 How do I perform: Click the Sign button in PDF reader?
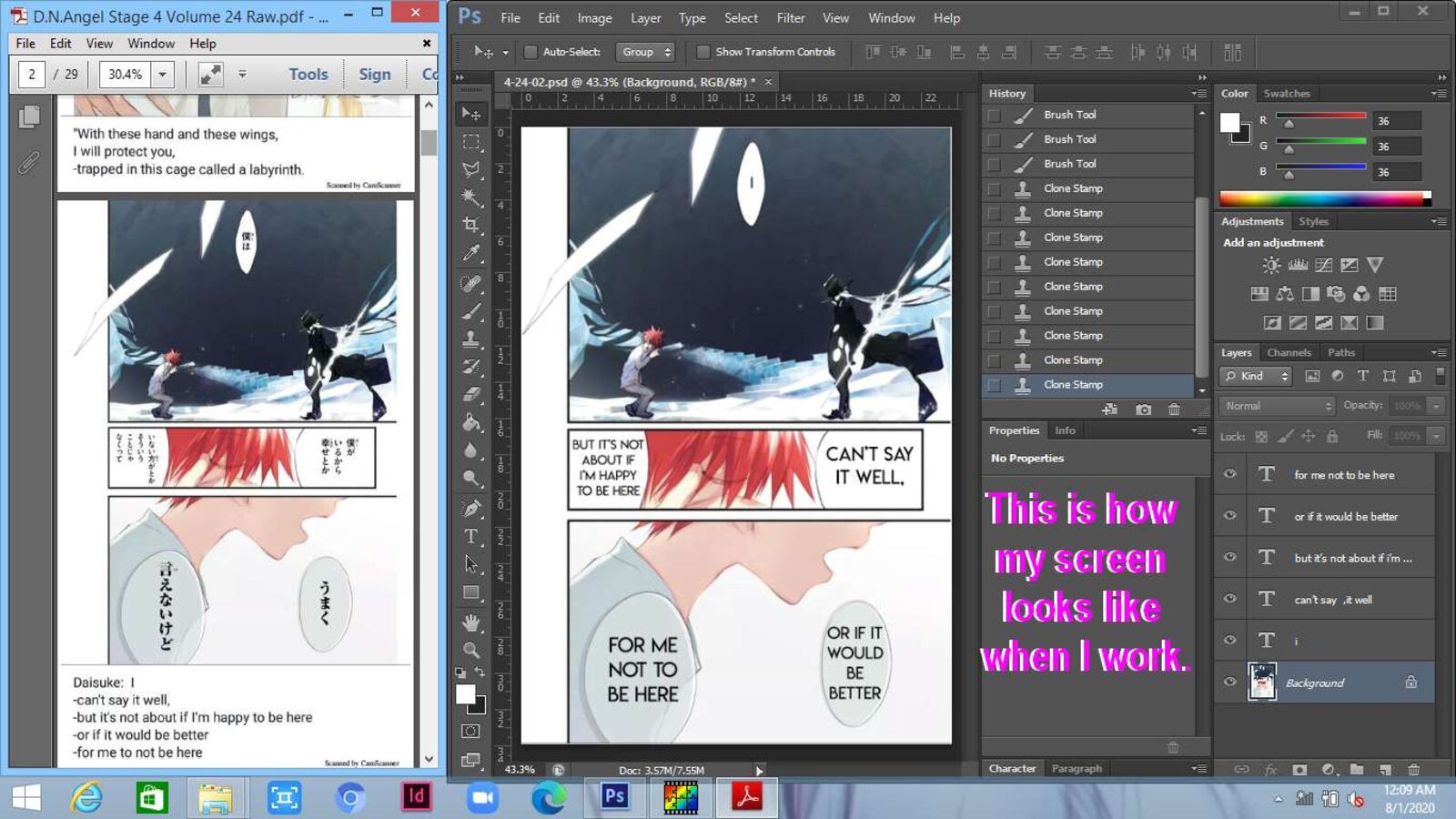pos(374,75)
